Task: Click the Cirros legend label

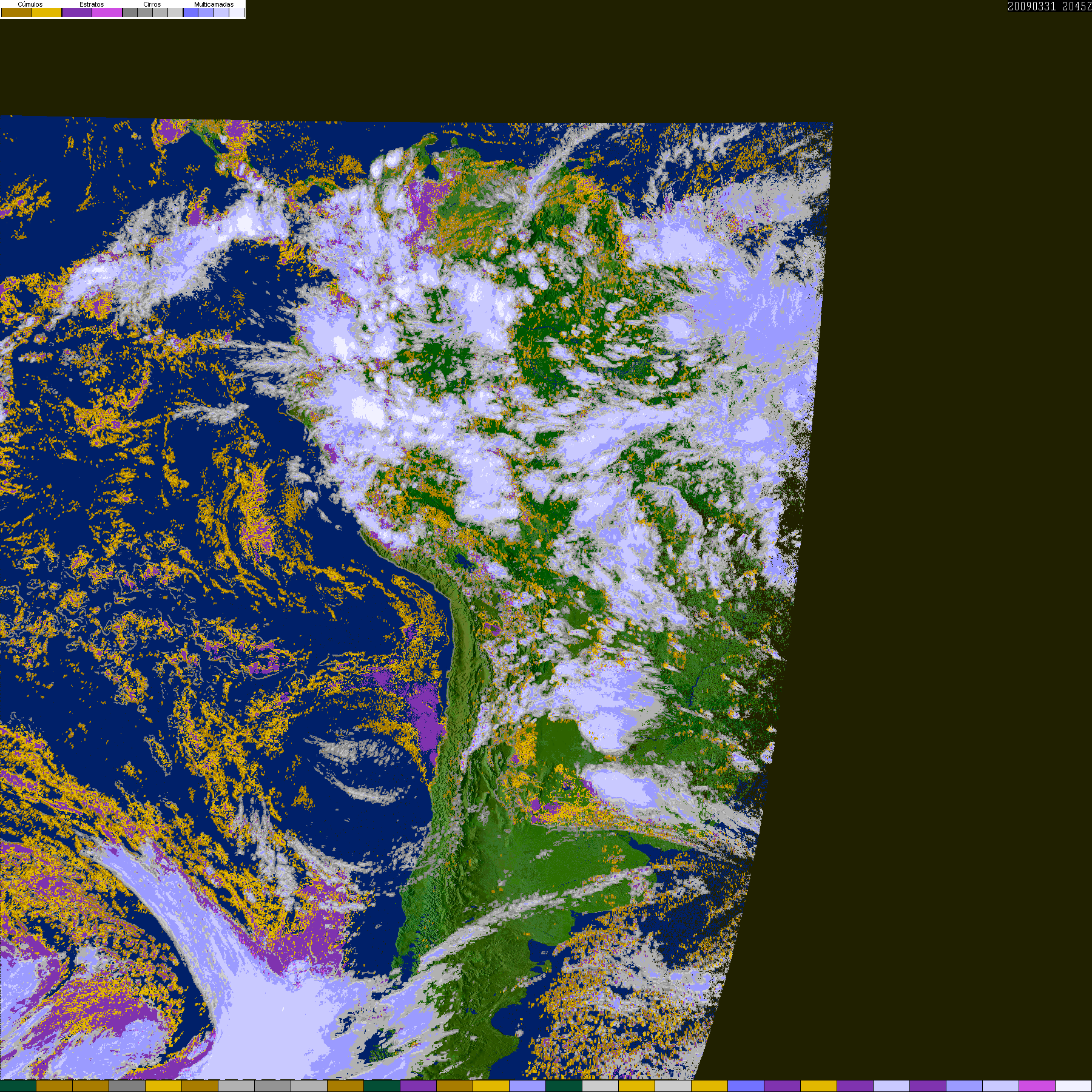Action: point(152,4)
